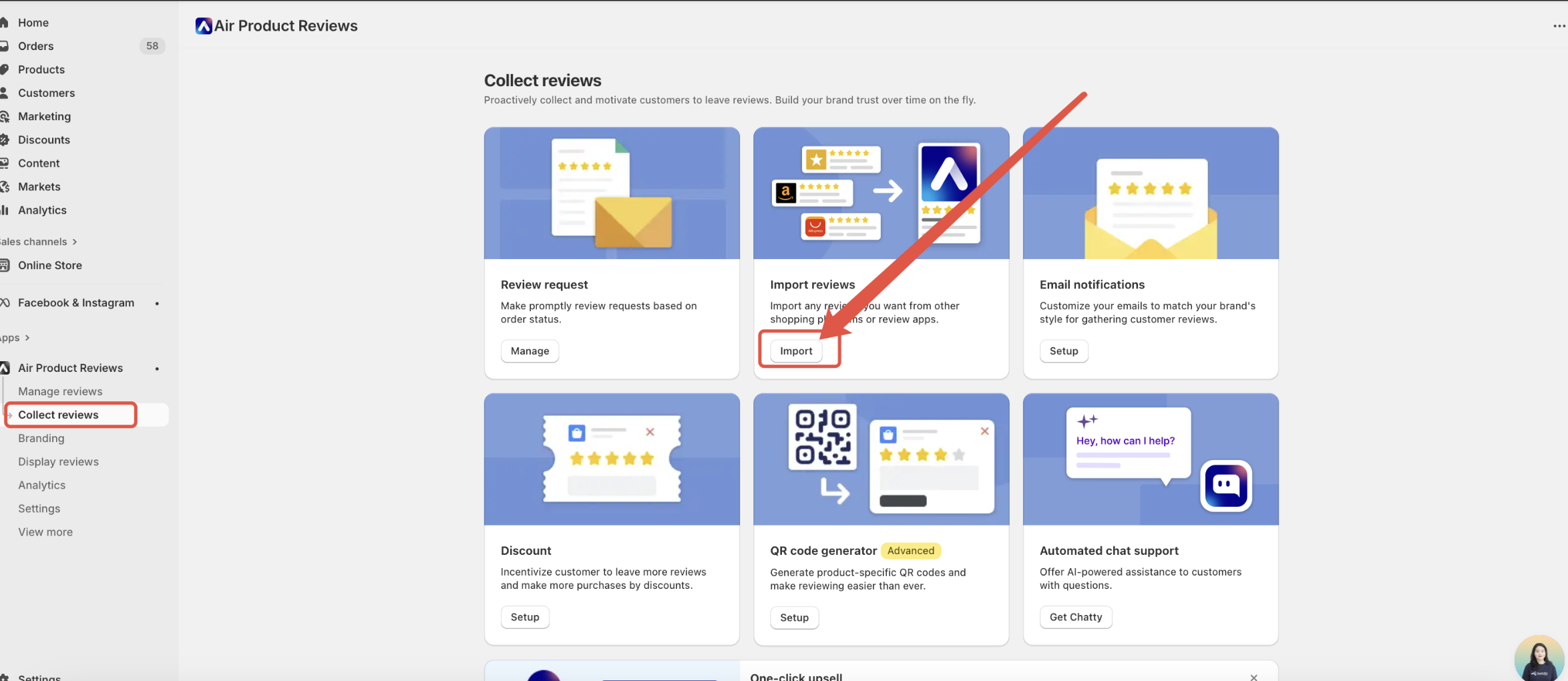Screen dimensions: 1568x681
Task: Click the Discounts badge icon in sidebar
Action: click(x=4, y=140)
